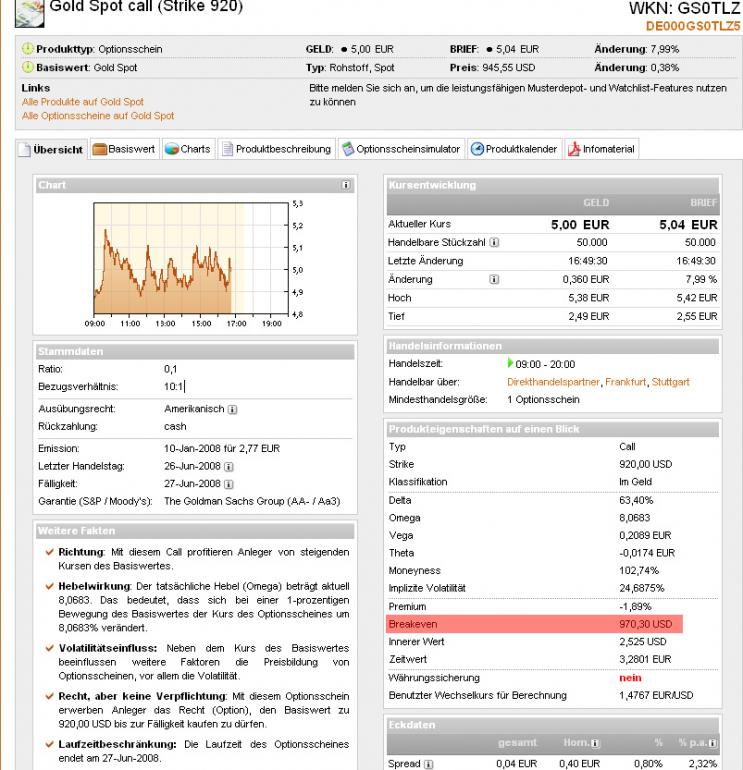Open the Produktbeschreibung tab
The image size is (743, 770).
click(x=276, y=149)
